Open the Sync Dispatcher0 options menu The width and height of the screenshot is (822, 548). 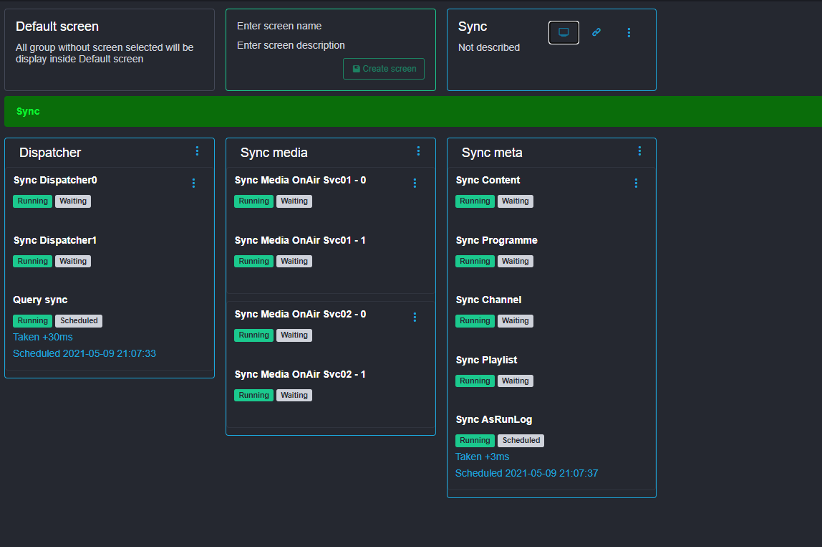[194, 183]
